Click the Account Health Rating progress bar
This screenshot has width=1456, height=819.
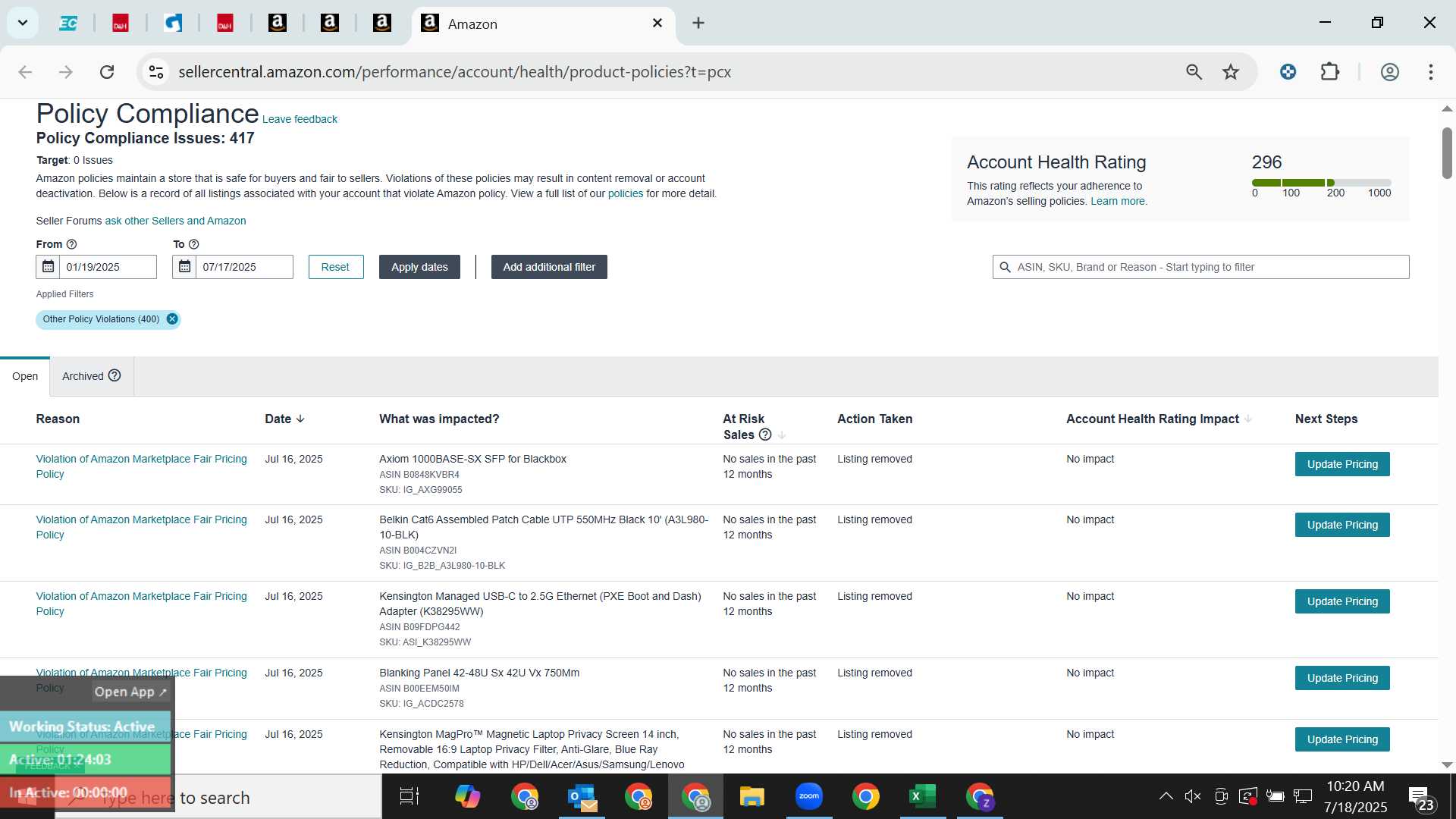point(1321,183)
